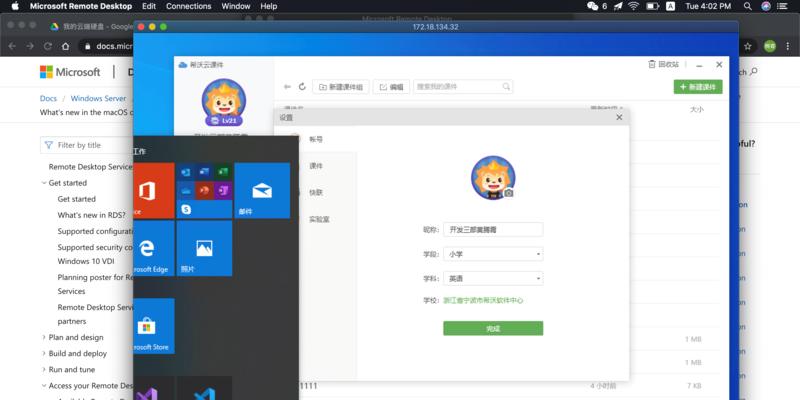Open the 学段 dropdown showing 小学

(x=493, y=254)
